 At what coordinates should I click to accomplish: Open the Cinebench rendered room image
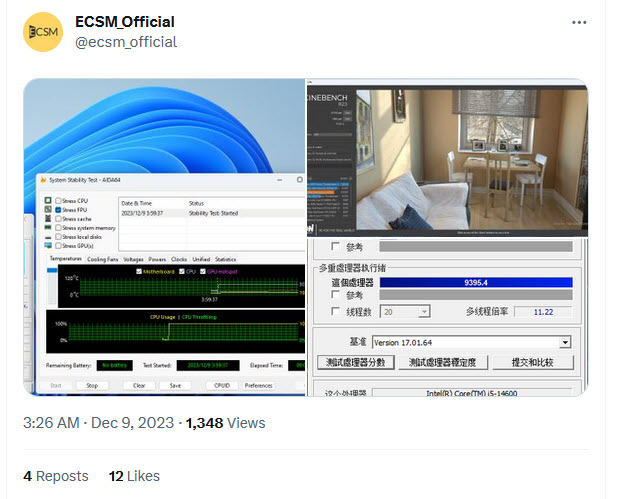point(471,160)
